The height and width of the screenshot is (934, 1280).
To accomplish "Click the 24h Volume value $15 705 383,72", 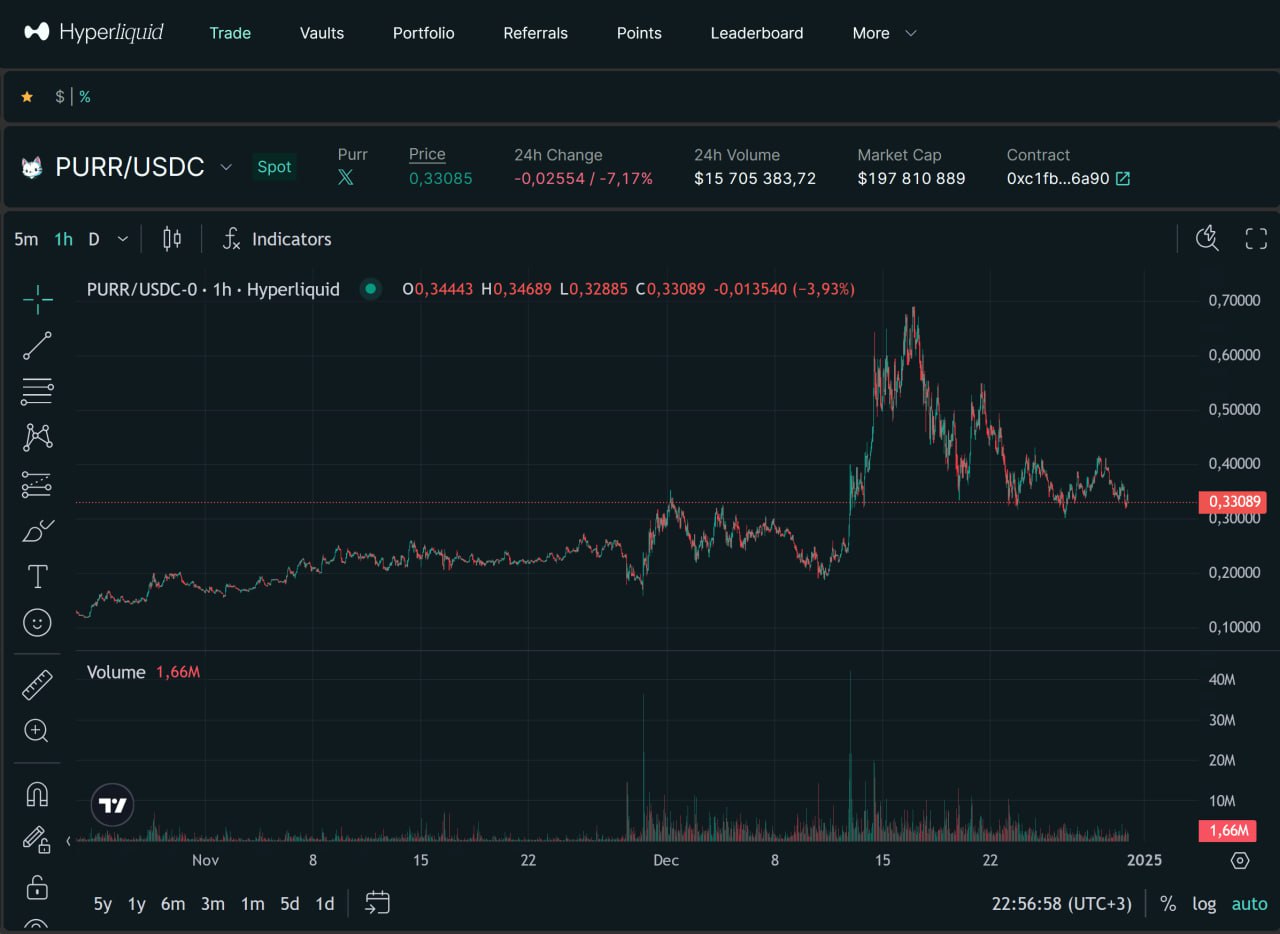I will pyautogui.click(x=755, y=179).
